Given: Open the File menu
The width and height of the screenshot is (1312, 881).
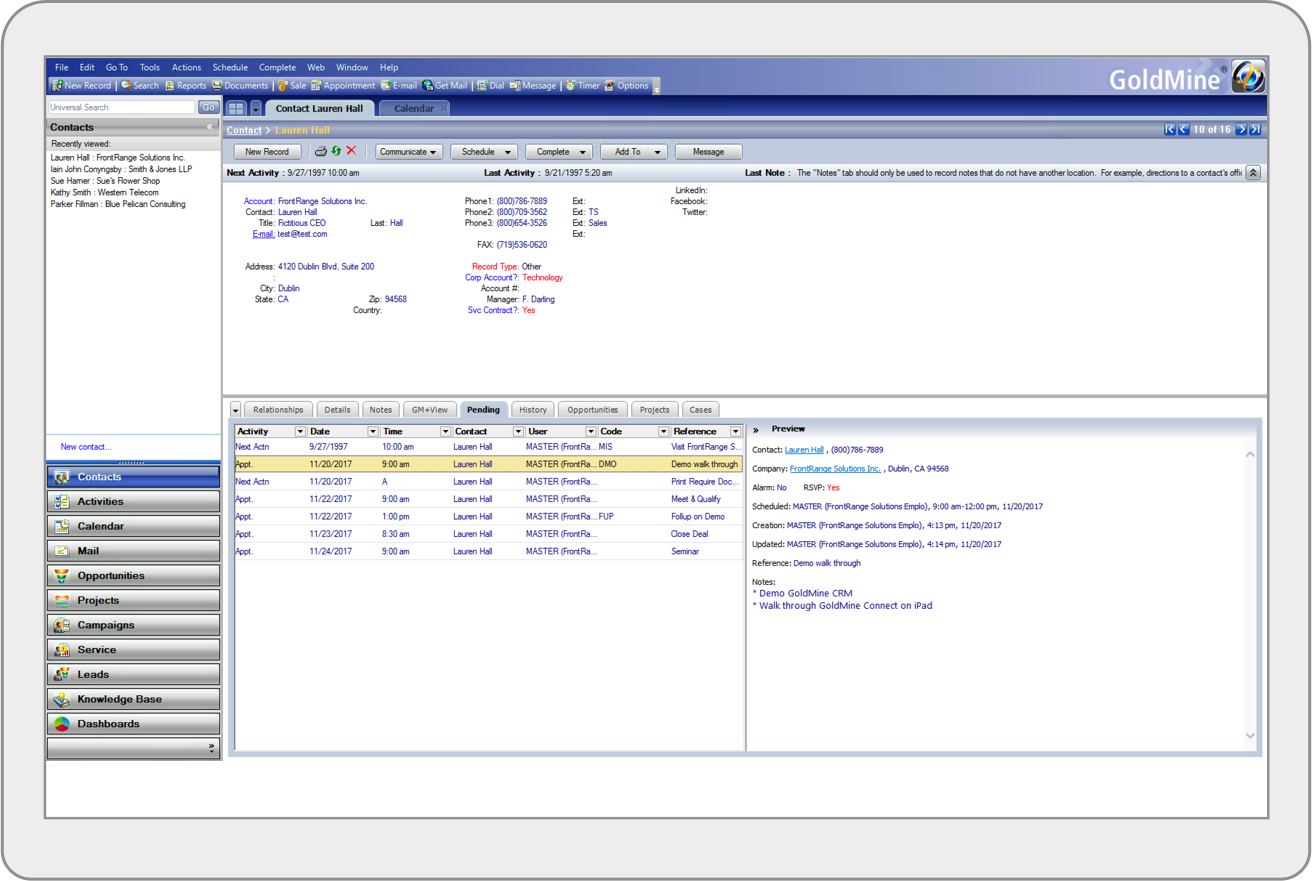Looking at the screenshot, I should 61,67.
